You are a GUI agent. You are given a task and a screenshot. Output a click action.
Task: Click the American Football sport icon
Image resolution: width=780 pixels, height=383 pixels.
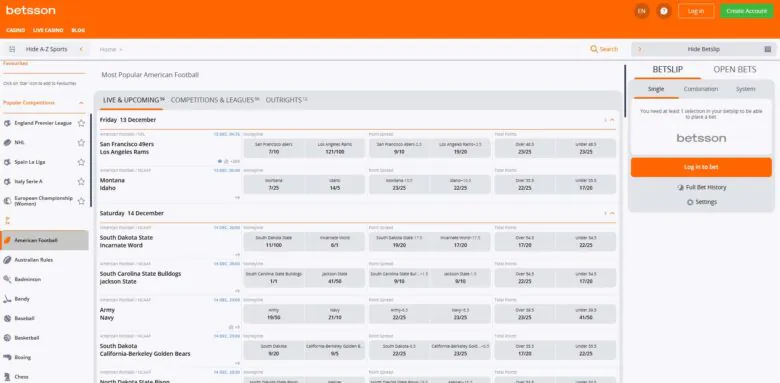[x=7, y=240]
